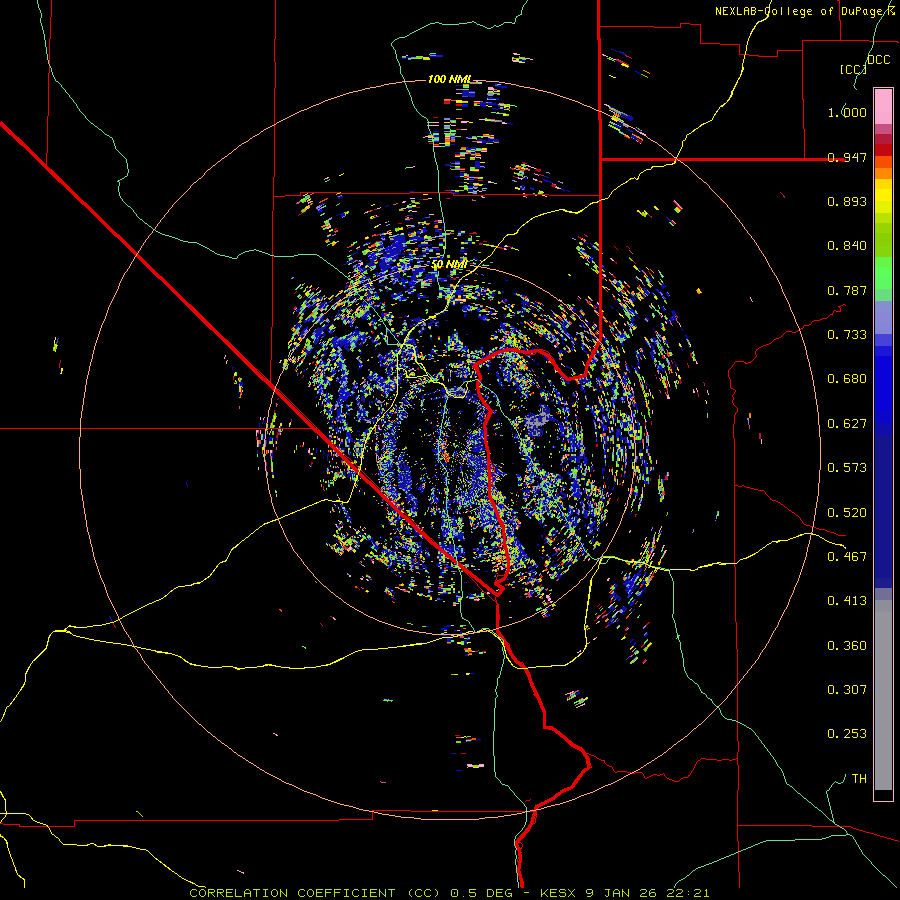Click the 100 NMI range ring label
900x900 pixels.
click(450, 79)
